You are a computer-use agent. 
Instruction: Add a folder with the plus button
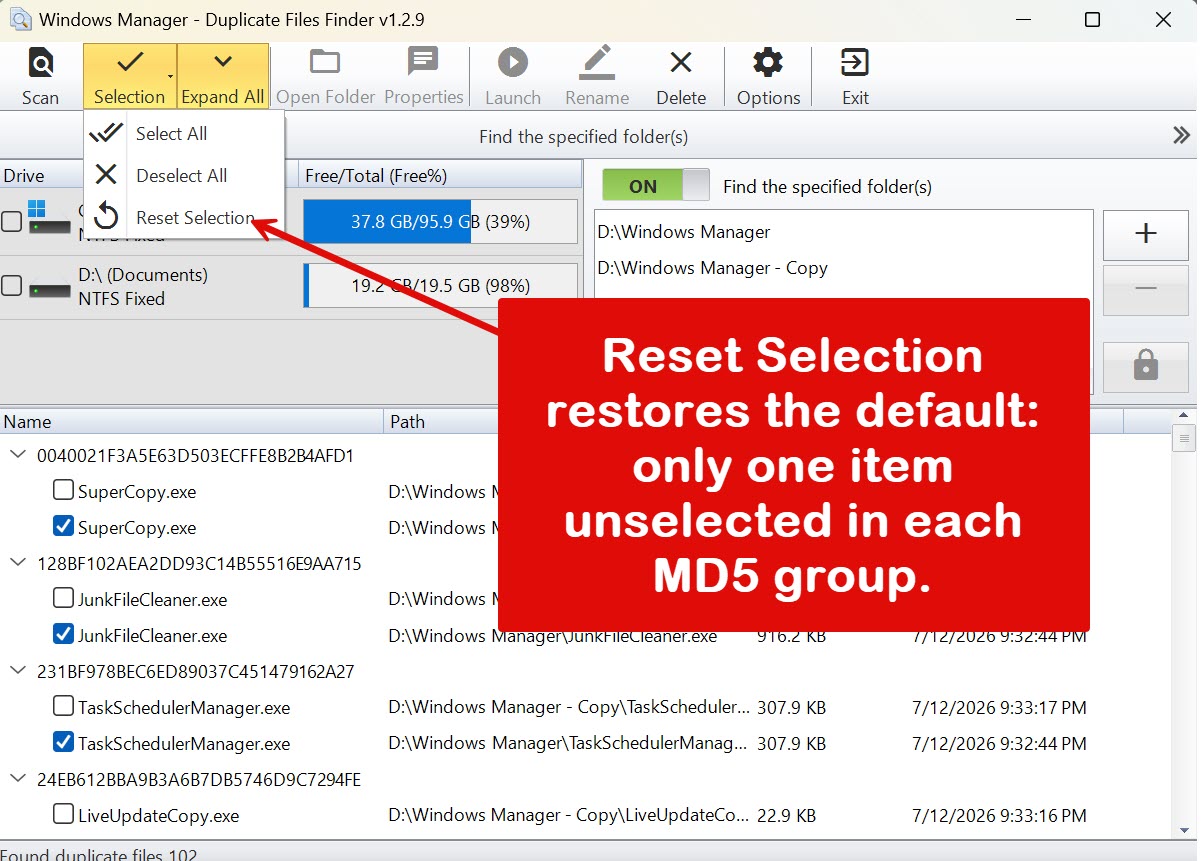tap(1146, 234)
